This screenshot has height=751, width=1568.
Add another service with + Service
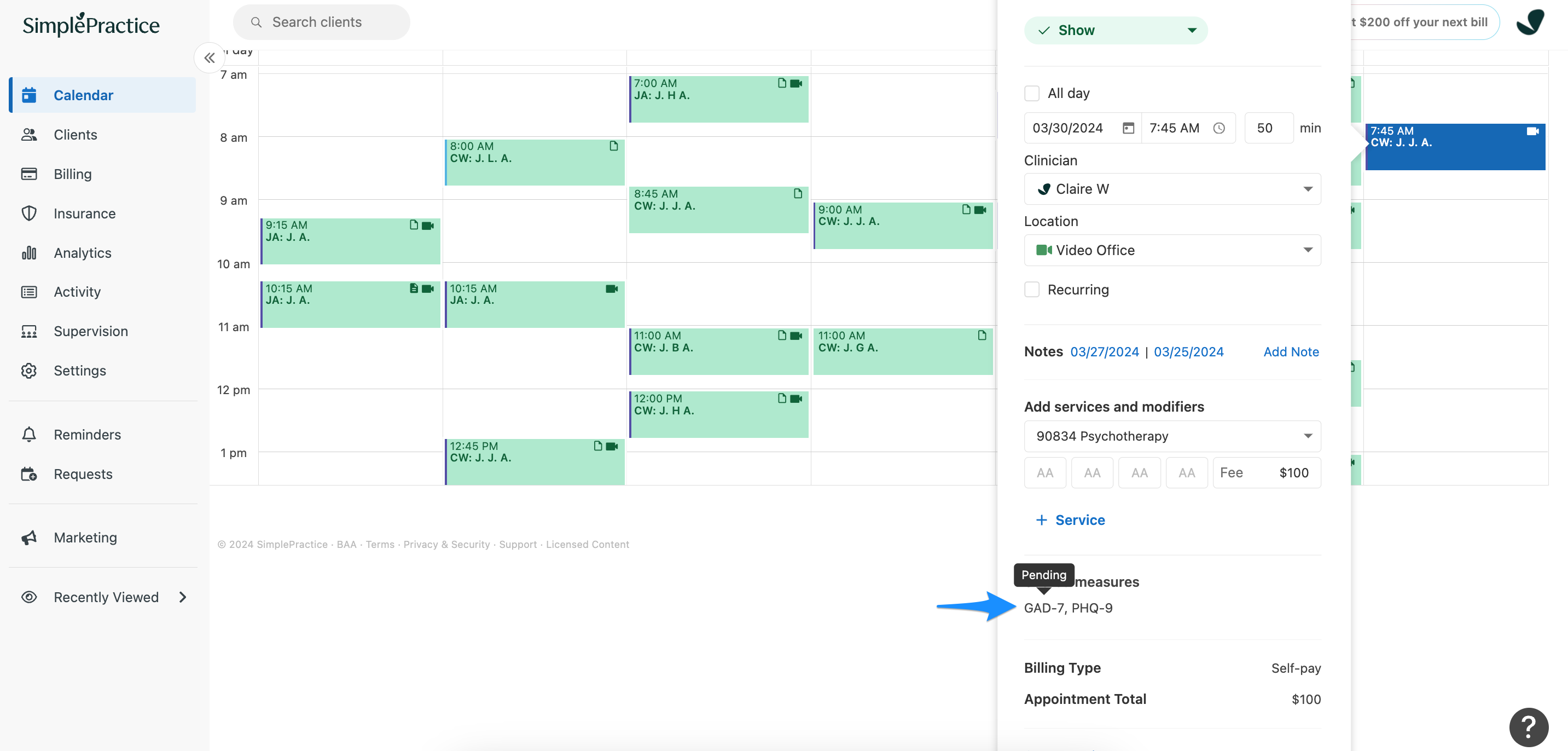click(x=1071, y=519)
